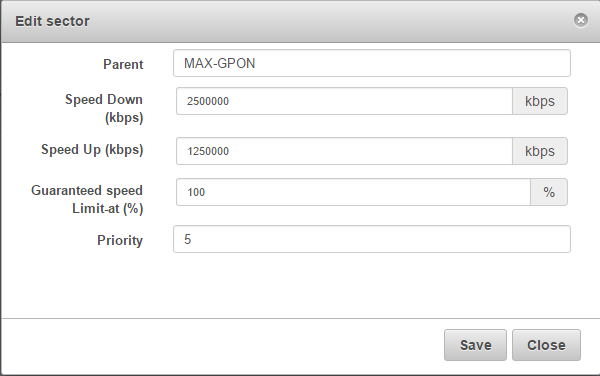Screen dimensions: 600x376
Task: Click the Speed Down (kbps) label
Action: (x=104, y=108)
